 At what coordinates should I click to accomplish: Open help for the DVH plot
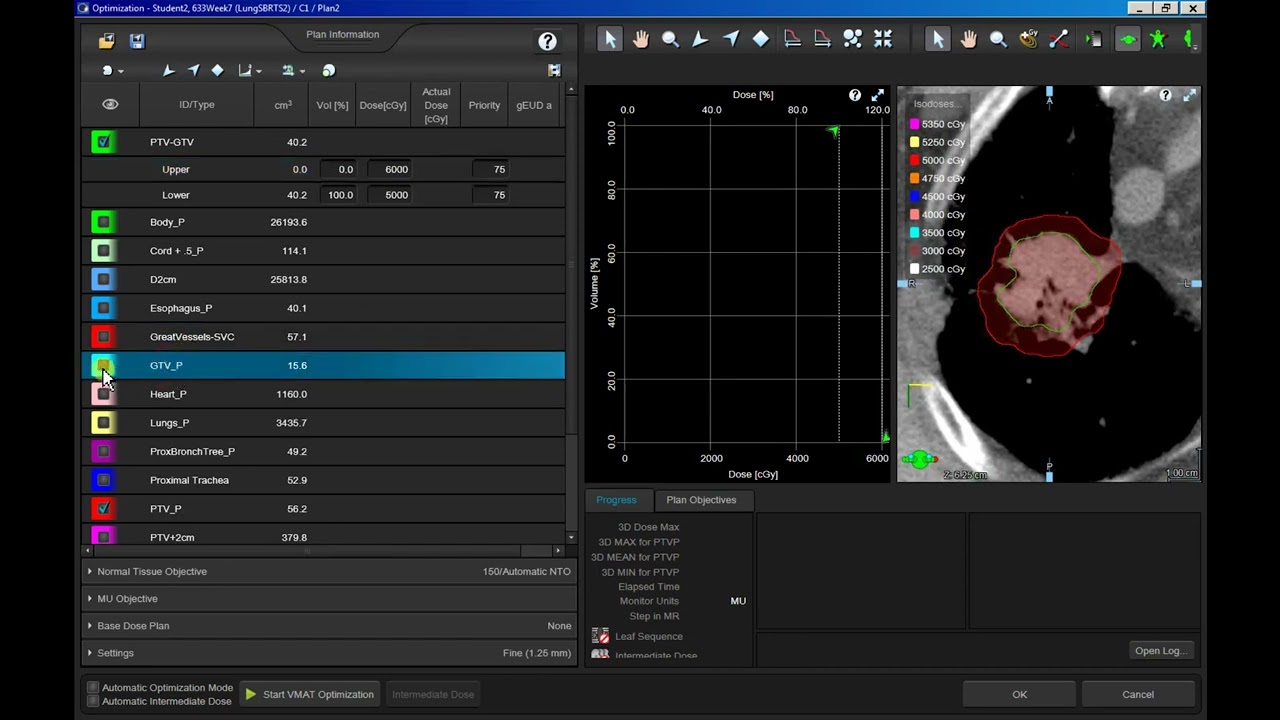click(855, 95)
